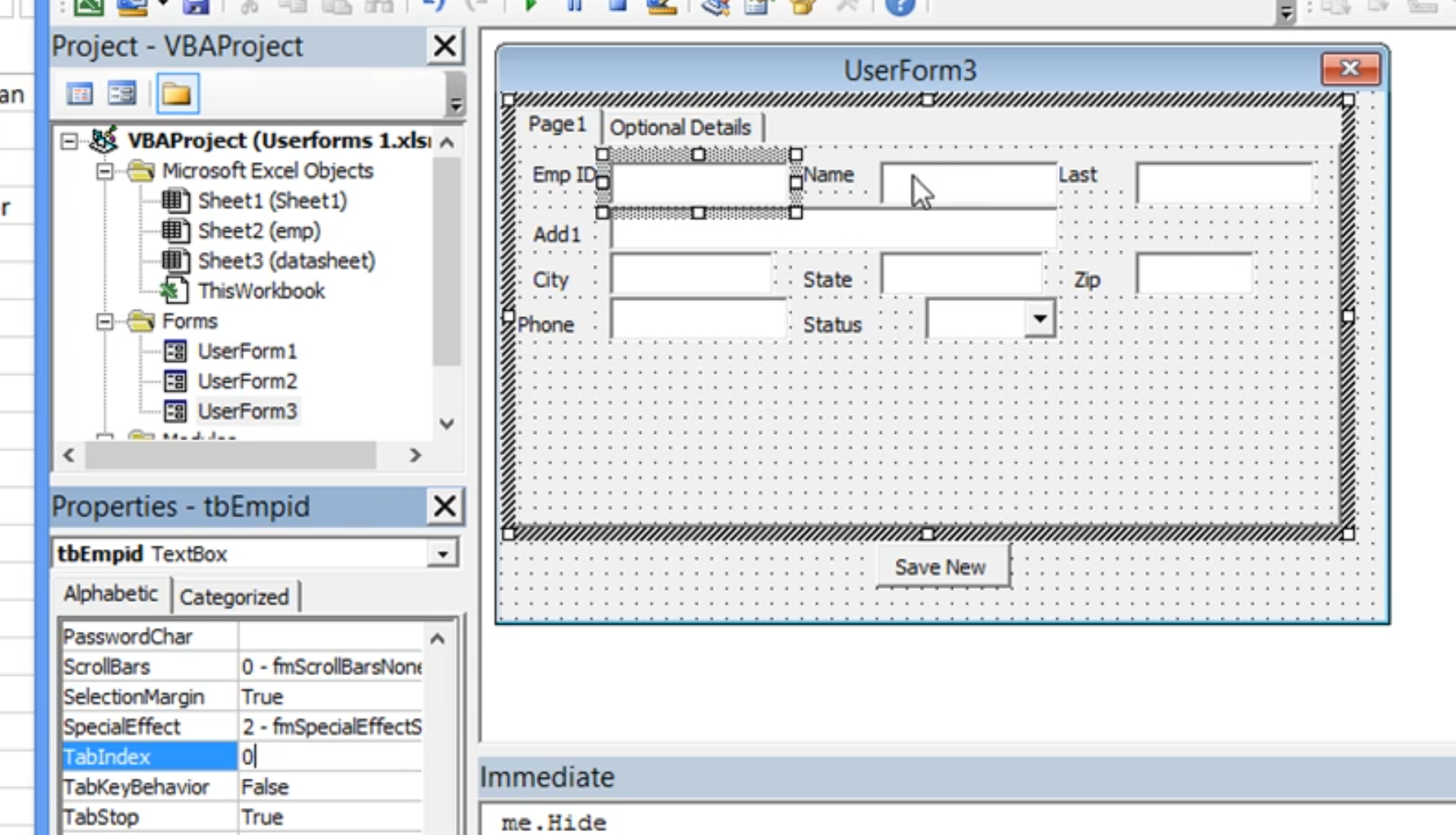Image resolution: width=1456 pixels, height=835 pixels.
Task: Click the Design Mode toolbar icon
Action: [661, 7]
